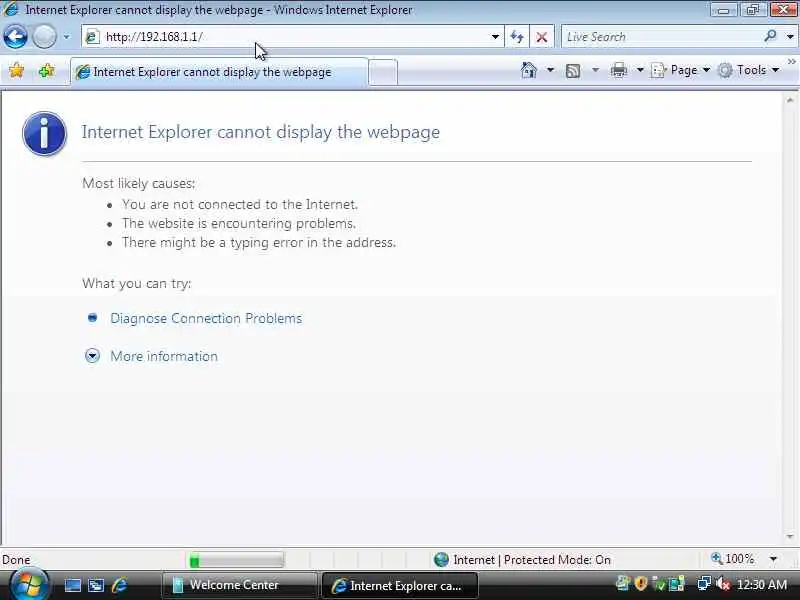Click the Done status text
This screenshot has width=800, height=600.
click(16, 560)
